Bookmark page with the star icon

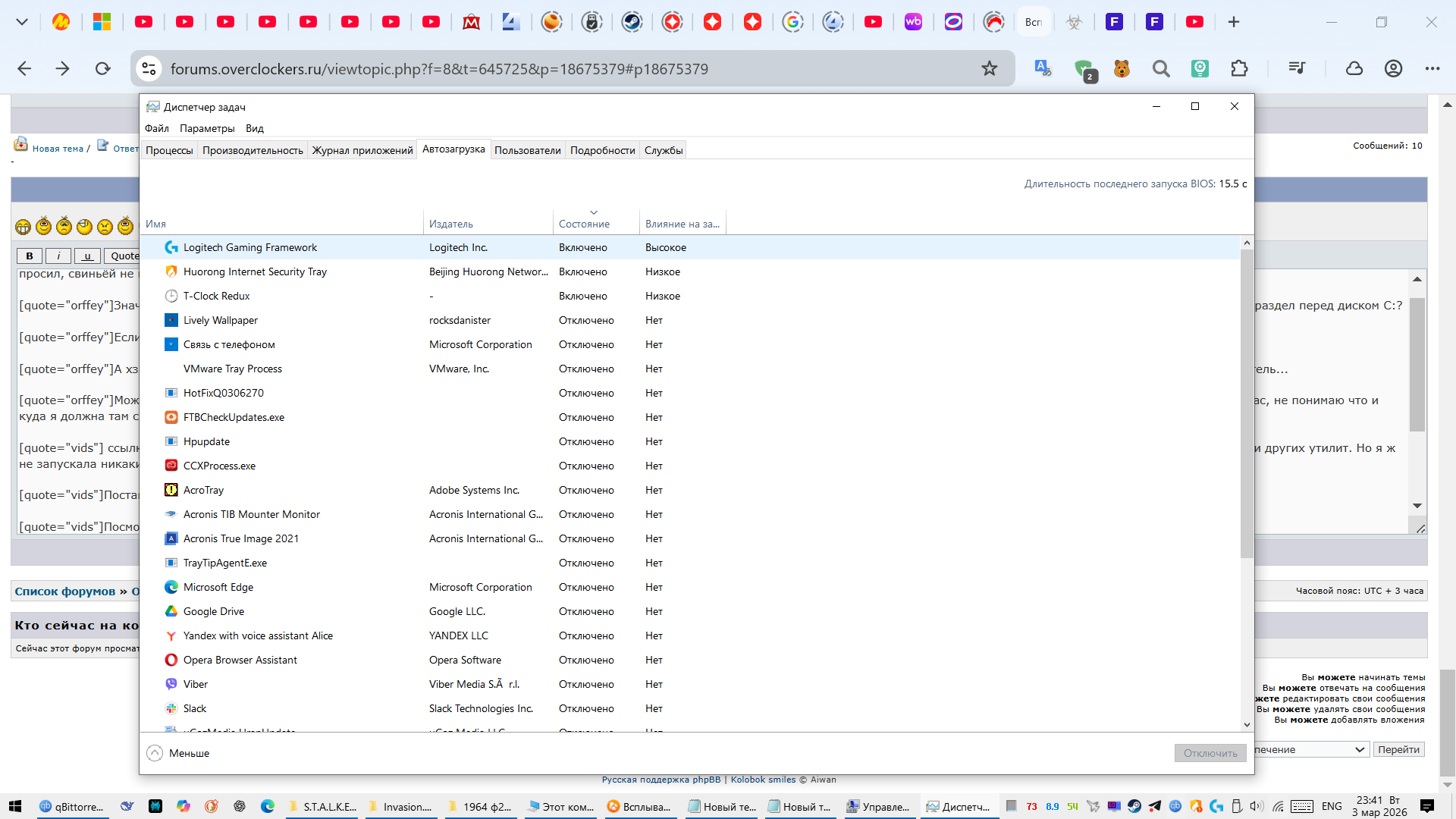[x=990, y=69]
